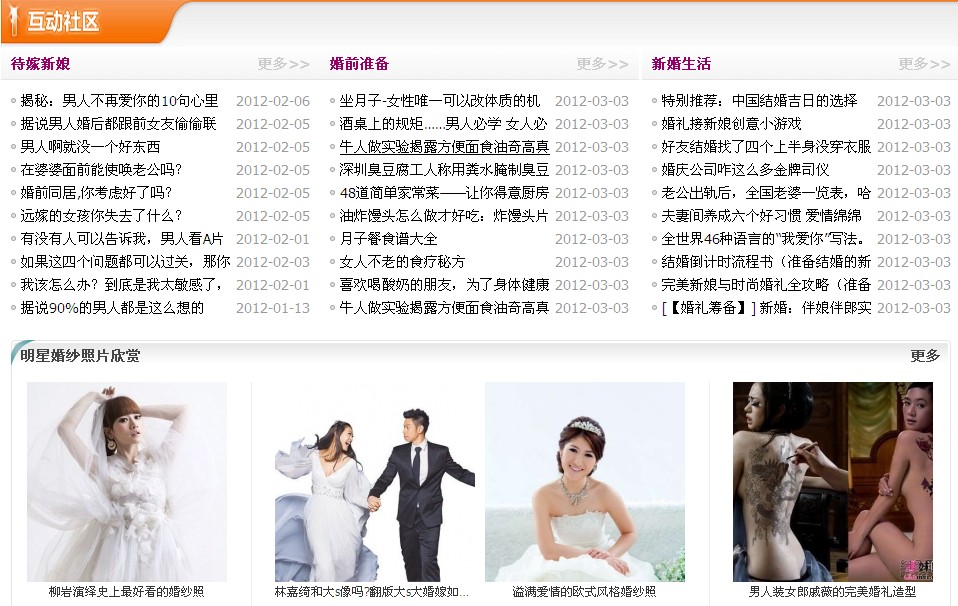Open article 有没有人可以告诉我，男人看A片
The image size is (958, 606).
click(122, 239)
